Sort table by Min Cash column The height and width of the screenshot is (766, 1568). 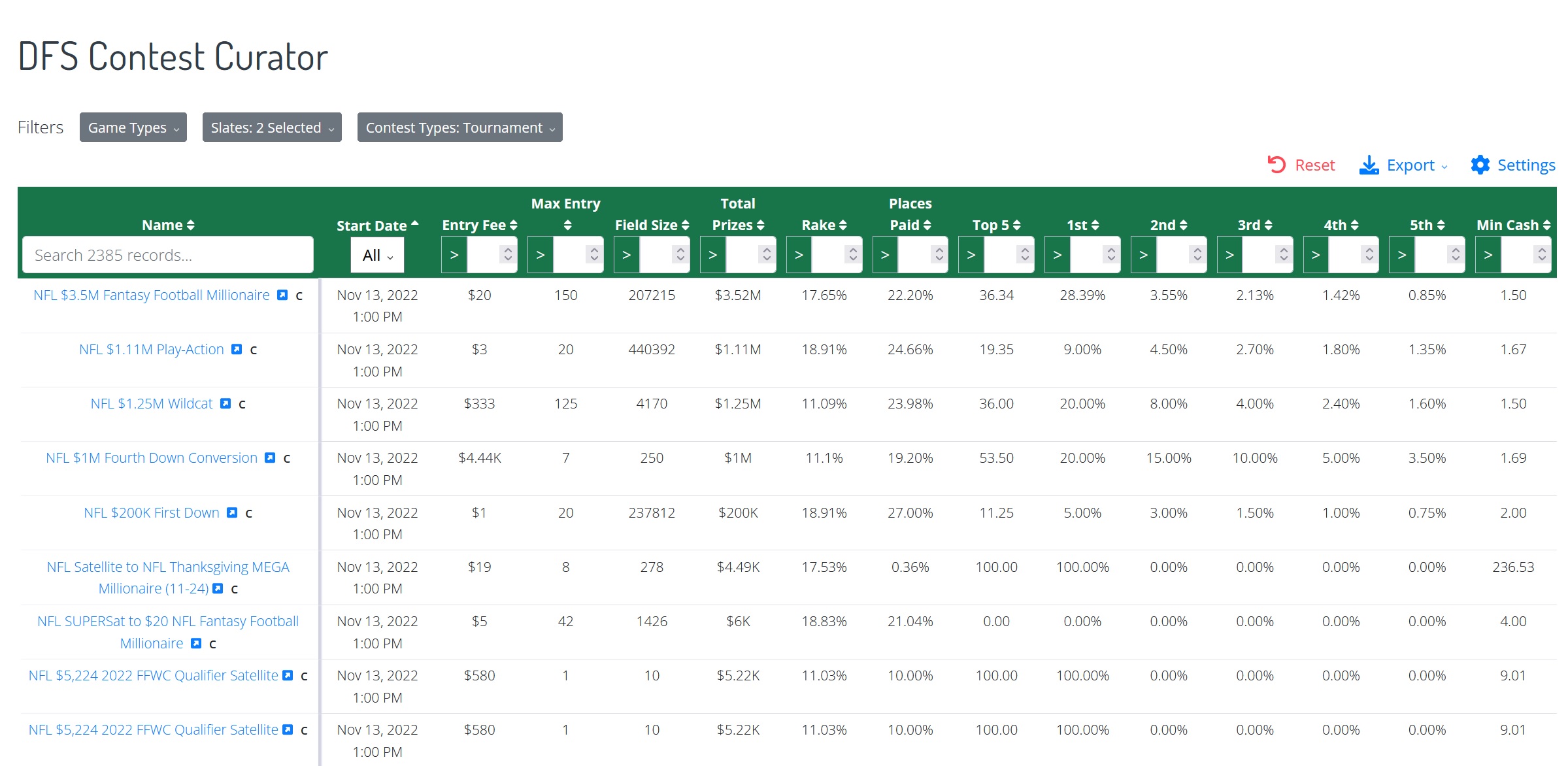coord(1513,225)
